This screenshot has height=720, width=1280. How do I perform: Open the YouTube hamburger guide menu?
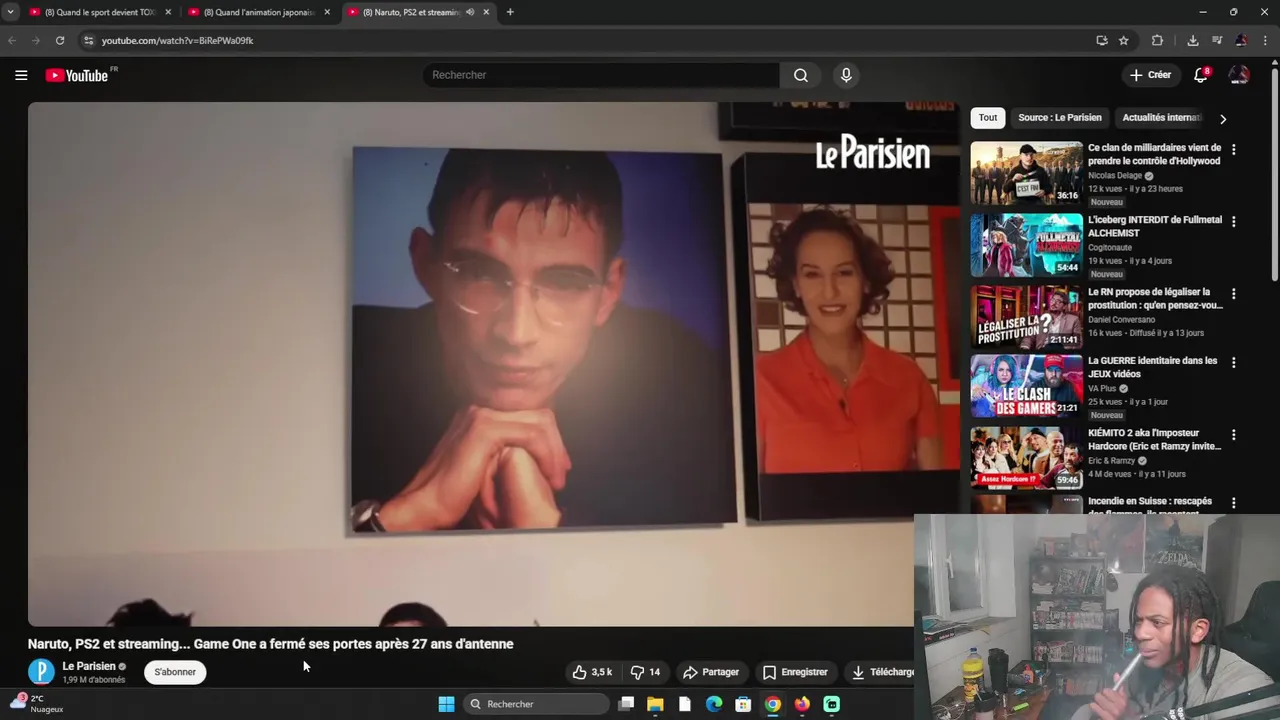pos(21,75)
